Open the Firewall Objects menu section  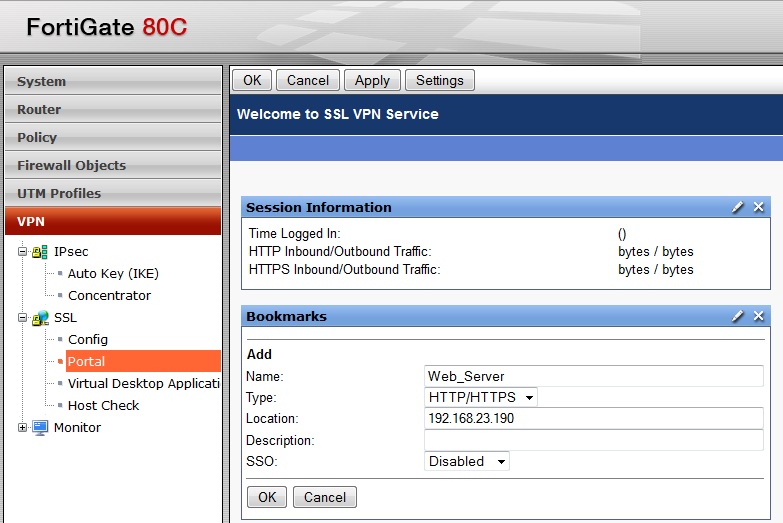tap(112, 166)
